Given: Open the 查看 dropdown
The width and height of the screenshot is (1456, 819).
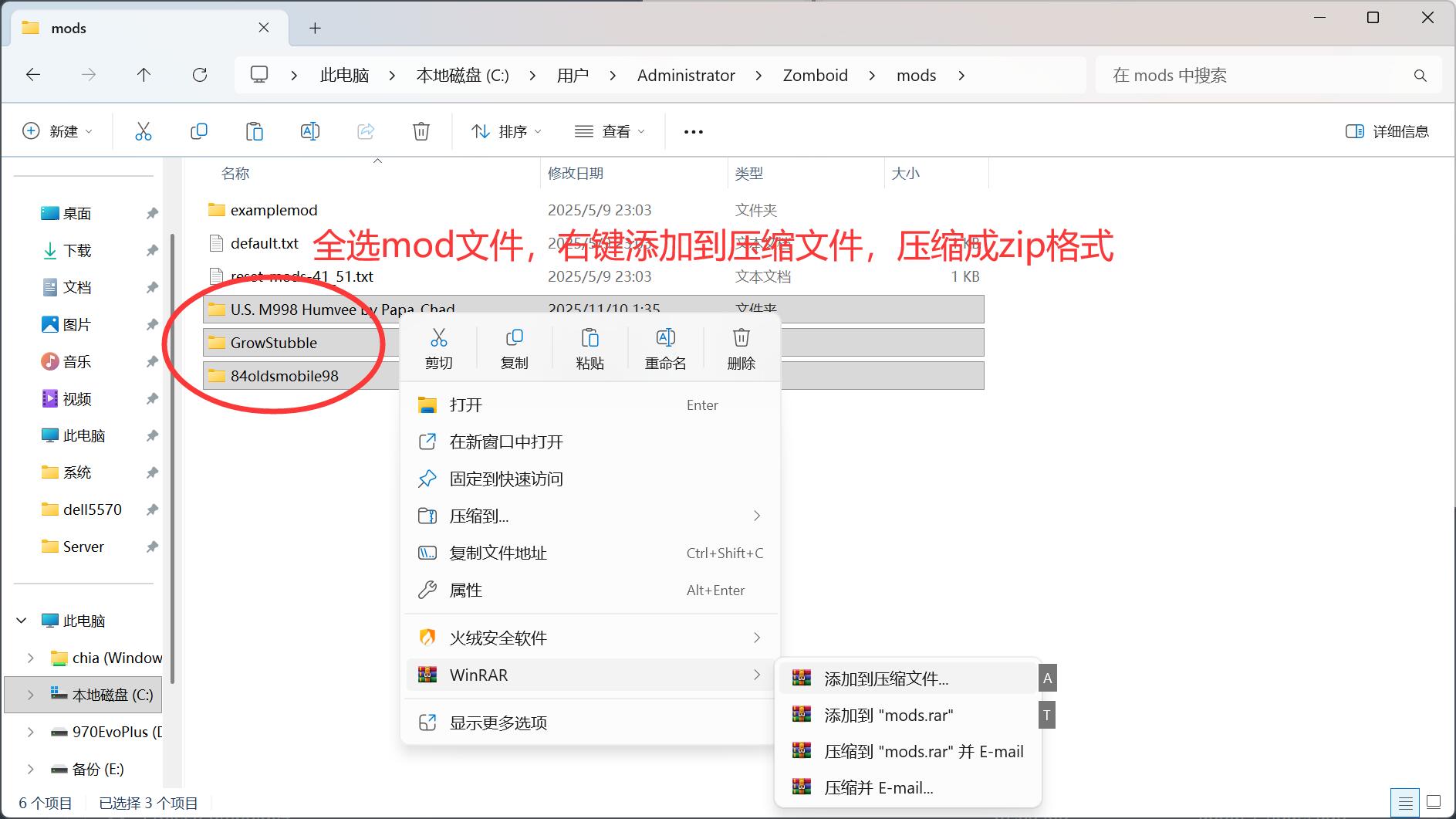Looking at the screenshot, I should (x=610, y=130).
